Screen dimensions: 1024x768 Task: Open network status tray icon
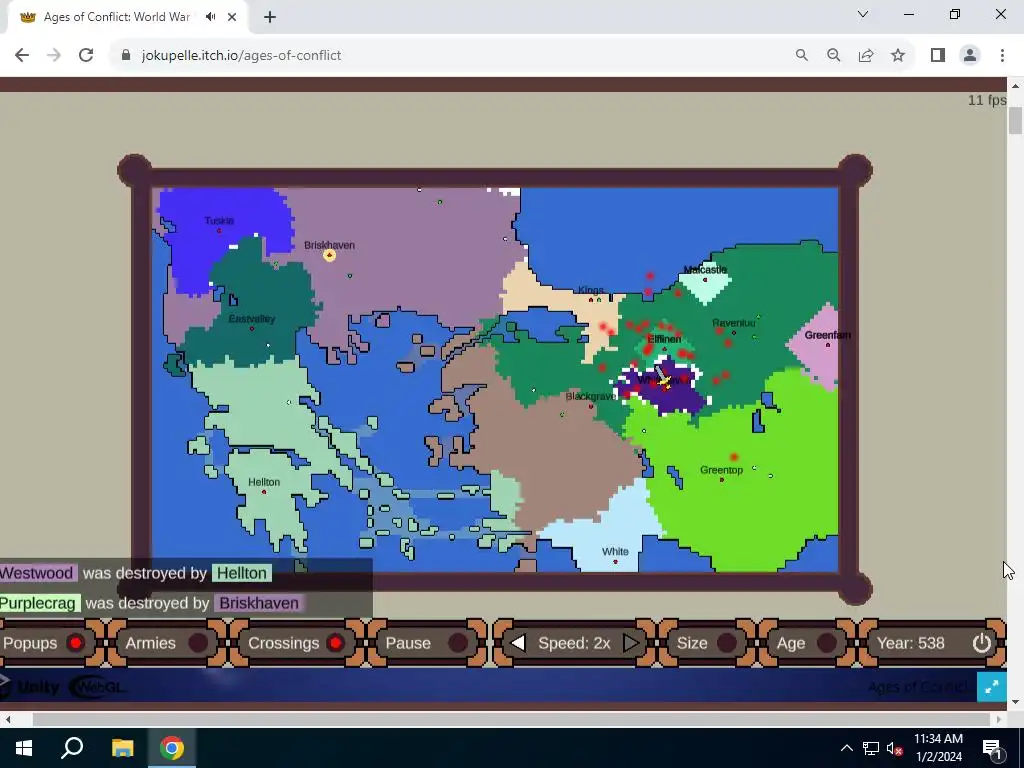(871, 748)
